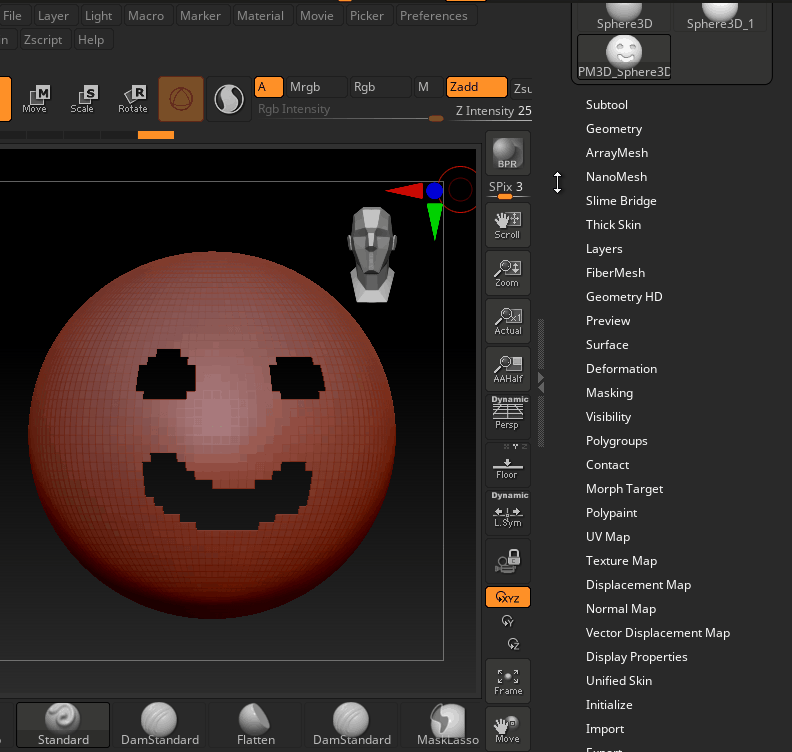Select the Flatten brush

(x=256, y=725)
